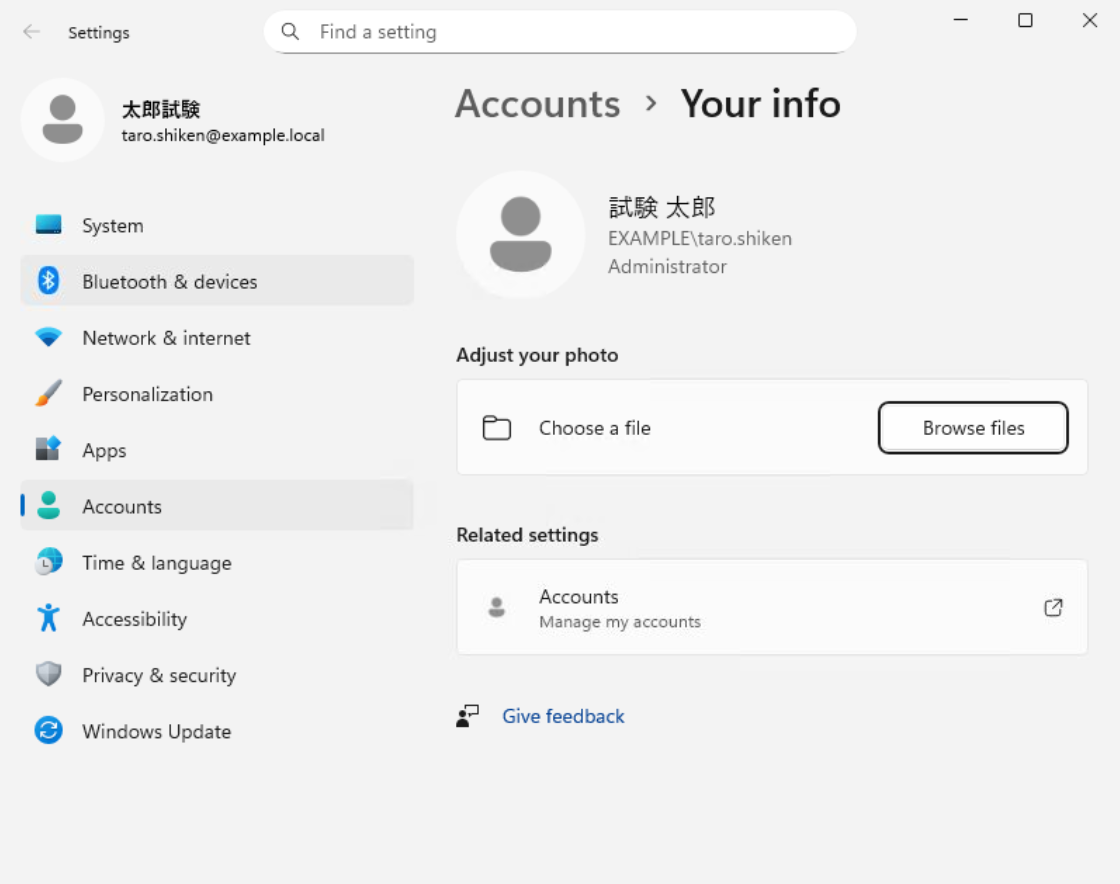Screen dimensions: 1120x884
Task: Click the Privacy & security shield icon
Action: pyautogui.click(x=48, y=674)
